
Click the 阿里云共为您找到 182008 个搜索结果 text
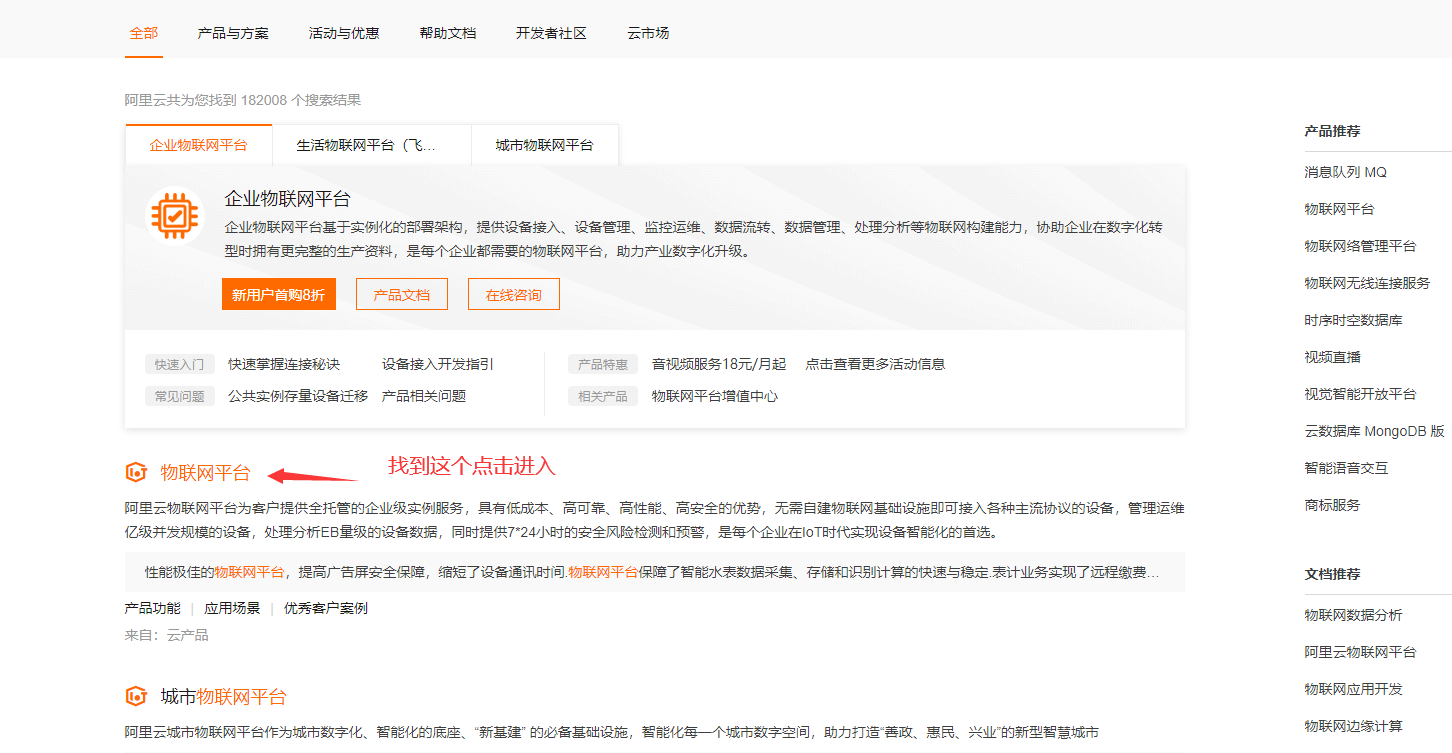point(243,100)
